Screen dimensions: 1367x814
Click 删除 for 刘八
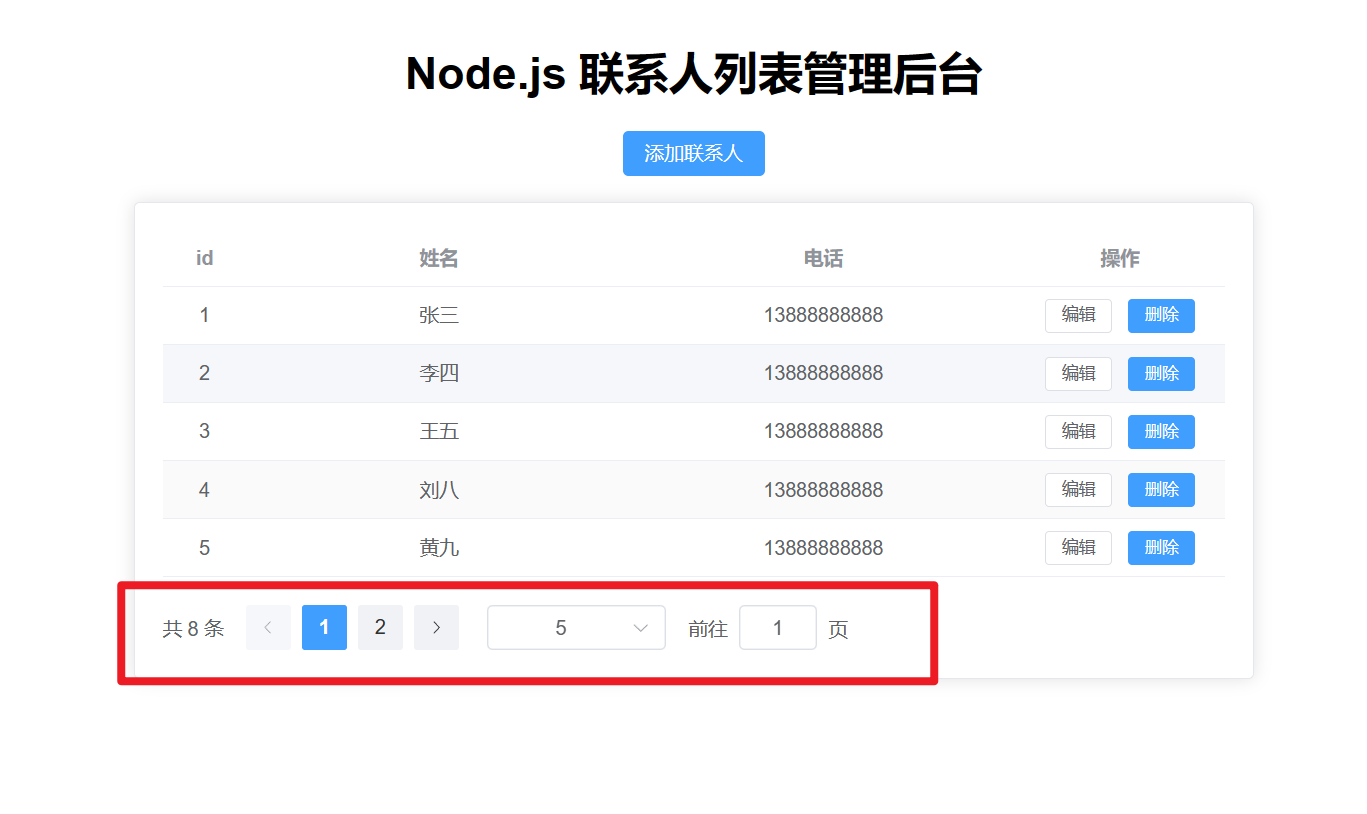(1161, 490)
